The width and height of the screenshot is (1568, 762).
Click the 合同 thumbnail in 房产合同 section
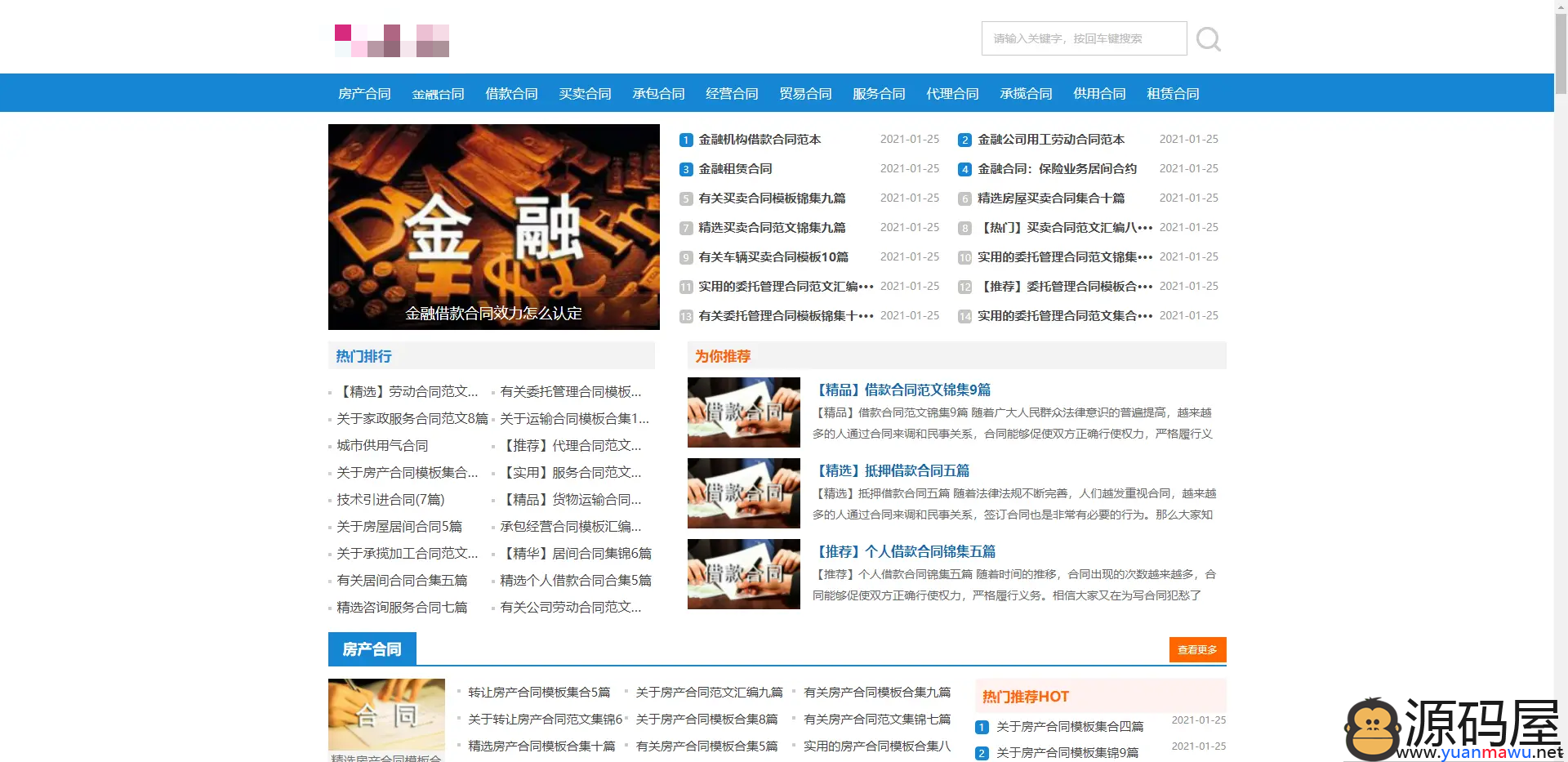[386, 715]
